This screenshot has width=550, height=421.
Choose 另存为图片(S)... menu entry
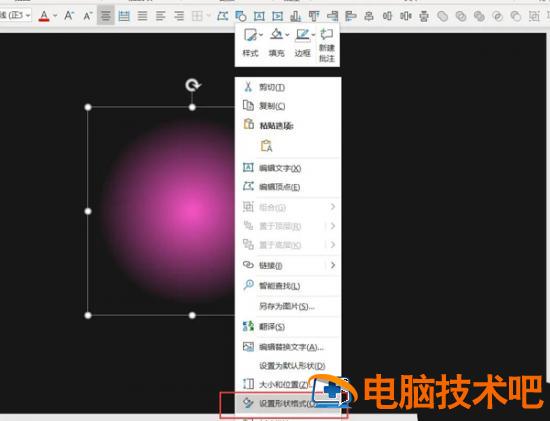pos(288,306)
